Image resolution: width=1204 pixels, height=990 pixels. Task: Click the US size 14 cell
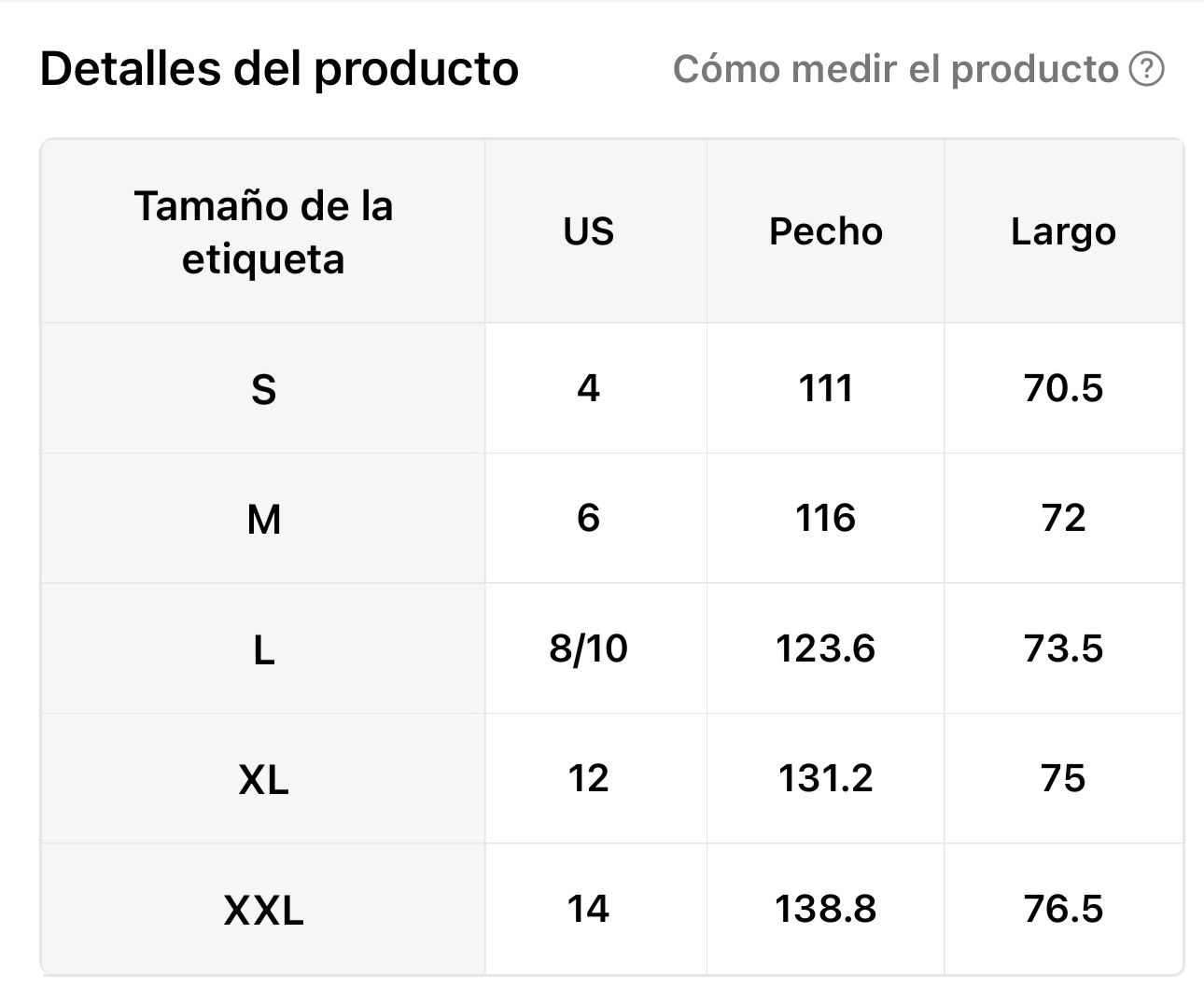pyautogui.click(x=588, y=909)
